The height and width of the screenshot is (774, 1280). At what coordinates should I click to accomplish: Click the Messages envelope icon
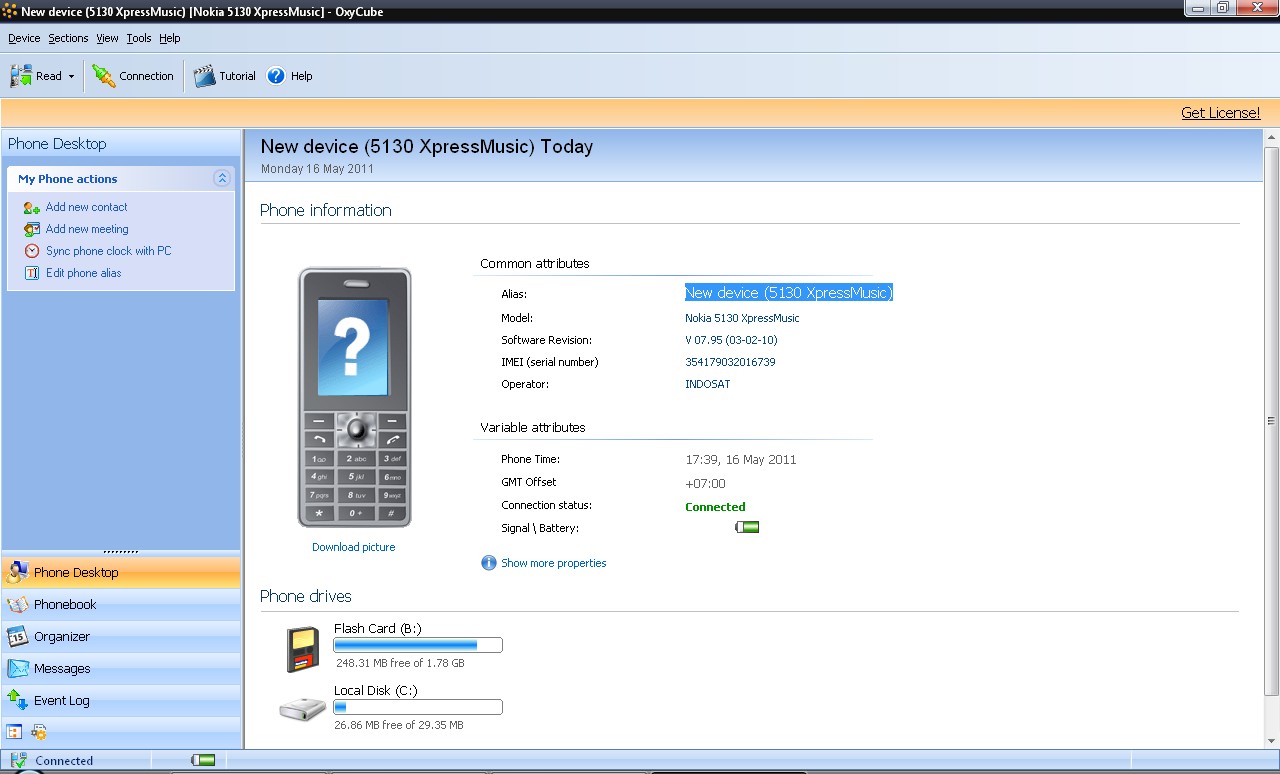17,669
